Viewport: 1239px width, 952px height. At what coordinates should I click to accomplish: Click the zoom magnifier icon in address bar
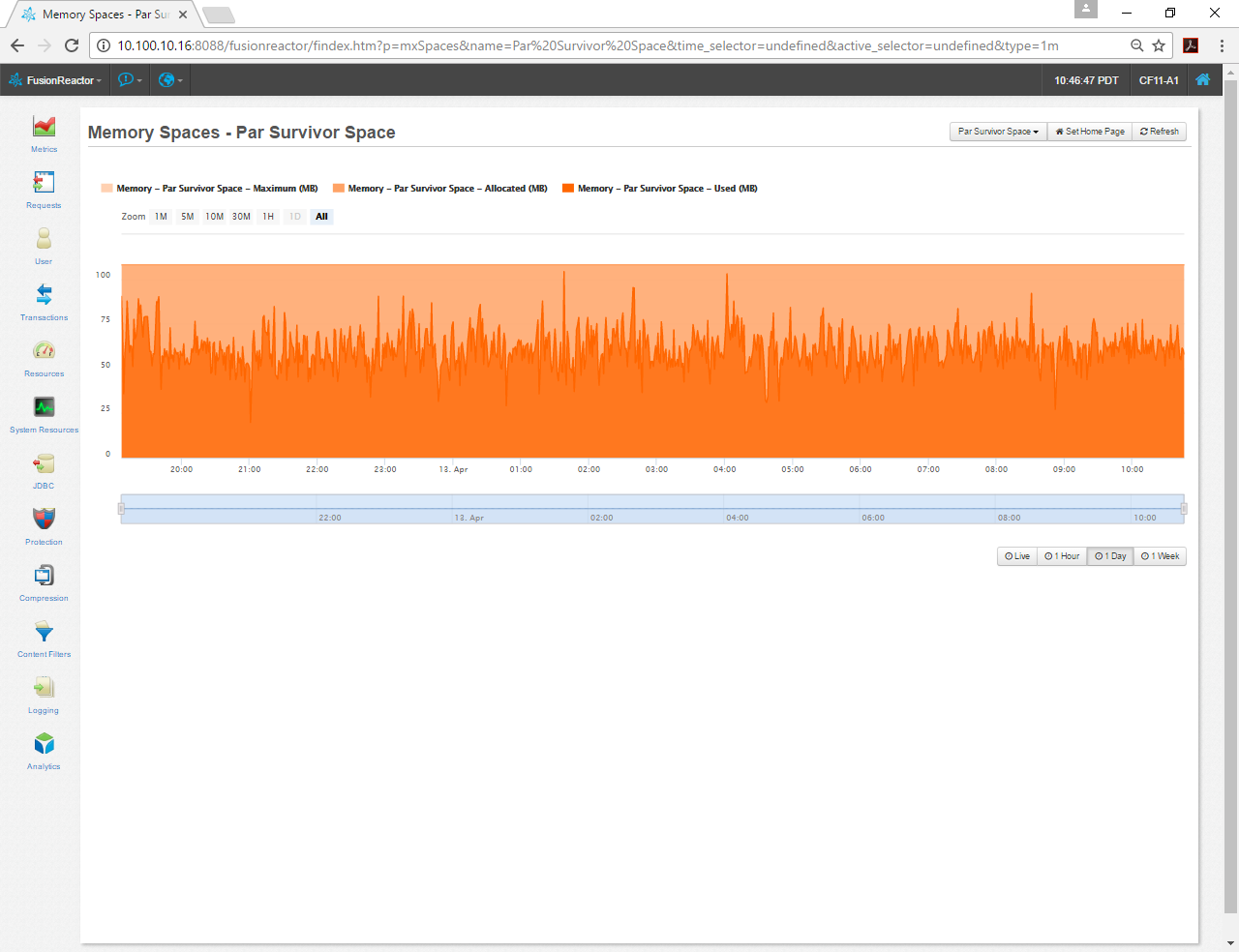click(1137, 45)
